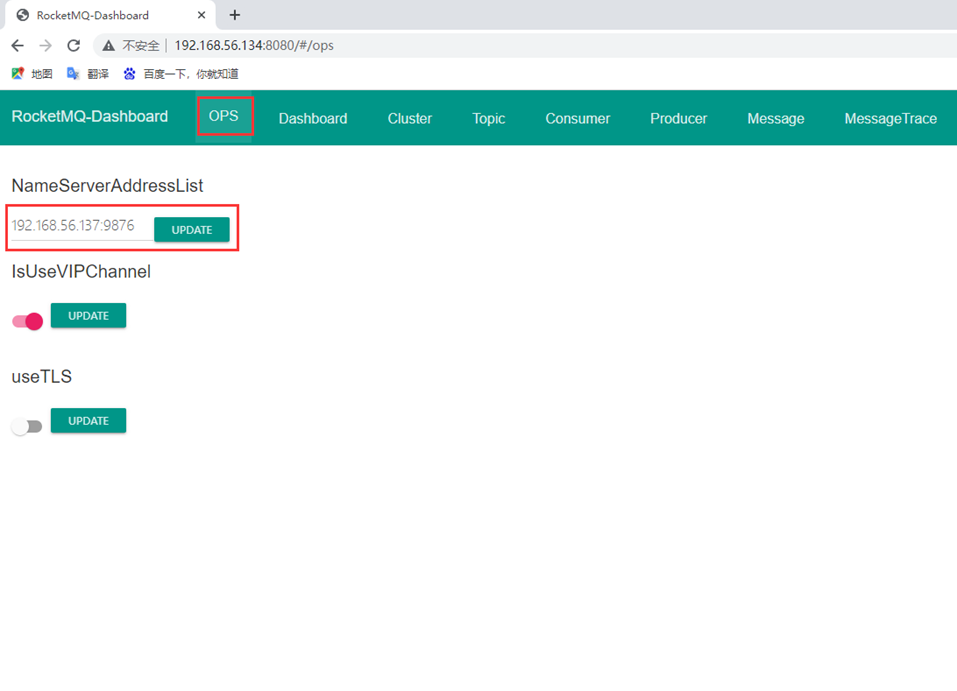Open the OPS menu item
Screen dimensions: 957x691
coord(224,116)
